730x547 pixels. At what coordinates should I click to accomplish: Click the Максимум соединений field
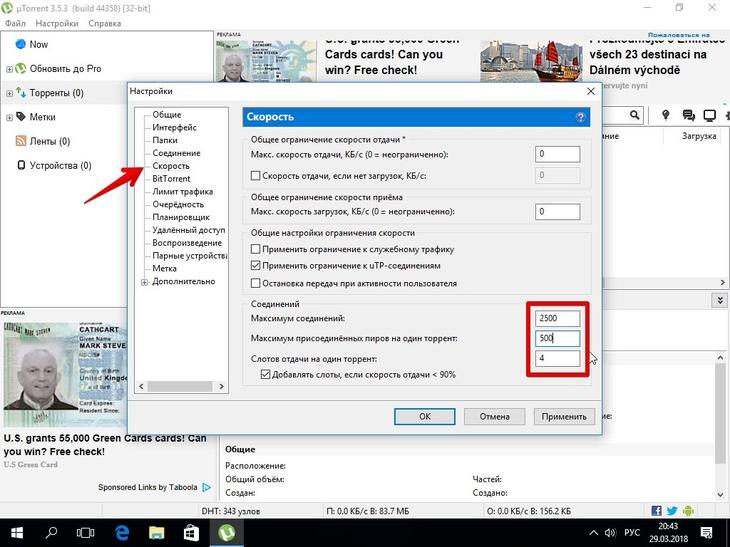pos(557,318)
